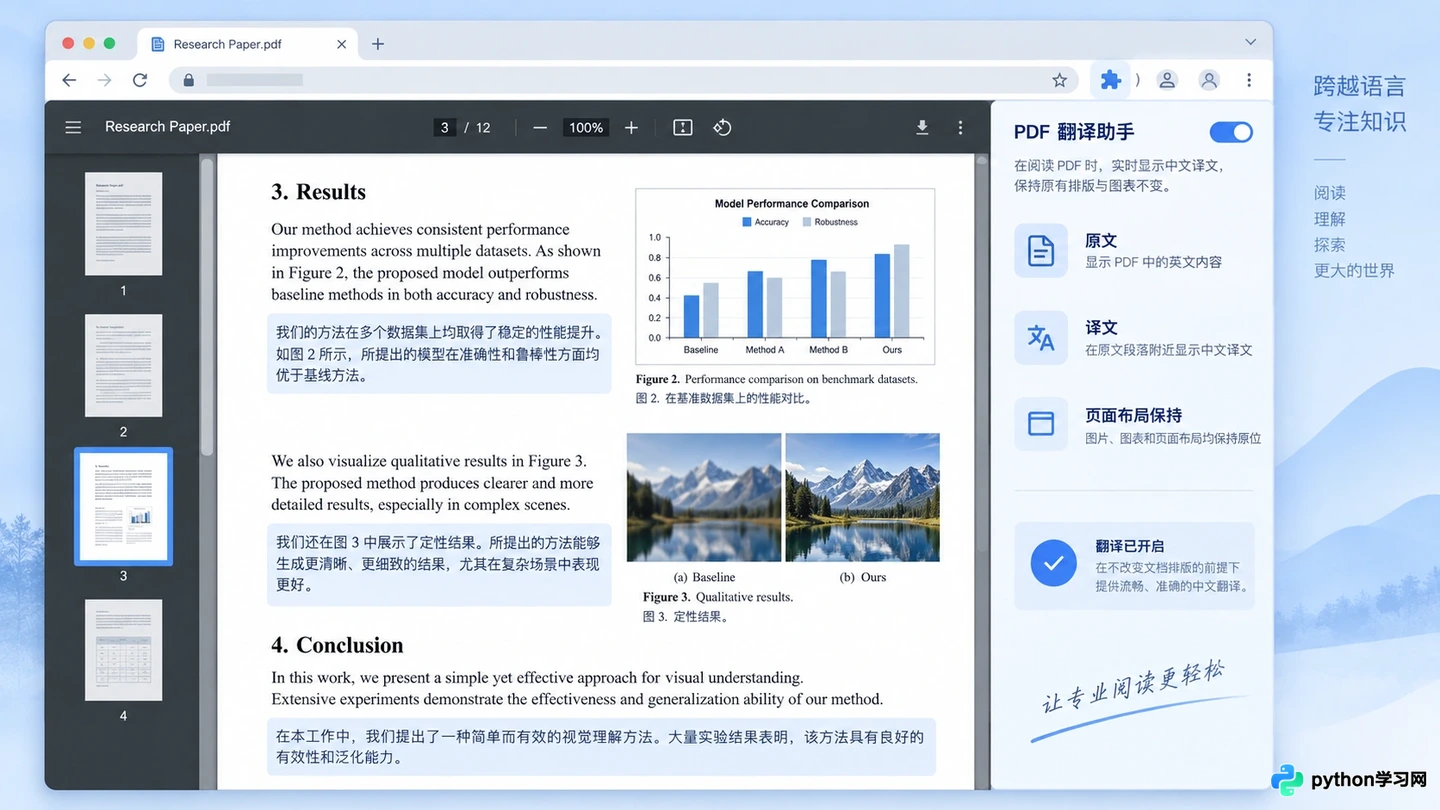This screenshot has height=810, width=1440.
Task: Click the fit-to-page icon
Action: (x=683, y=127)
